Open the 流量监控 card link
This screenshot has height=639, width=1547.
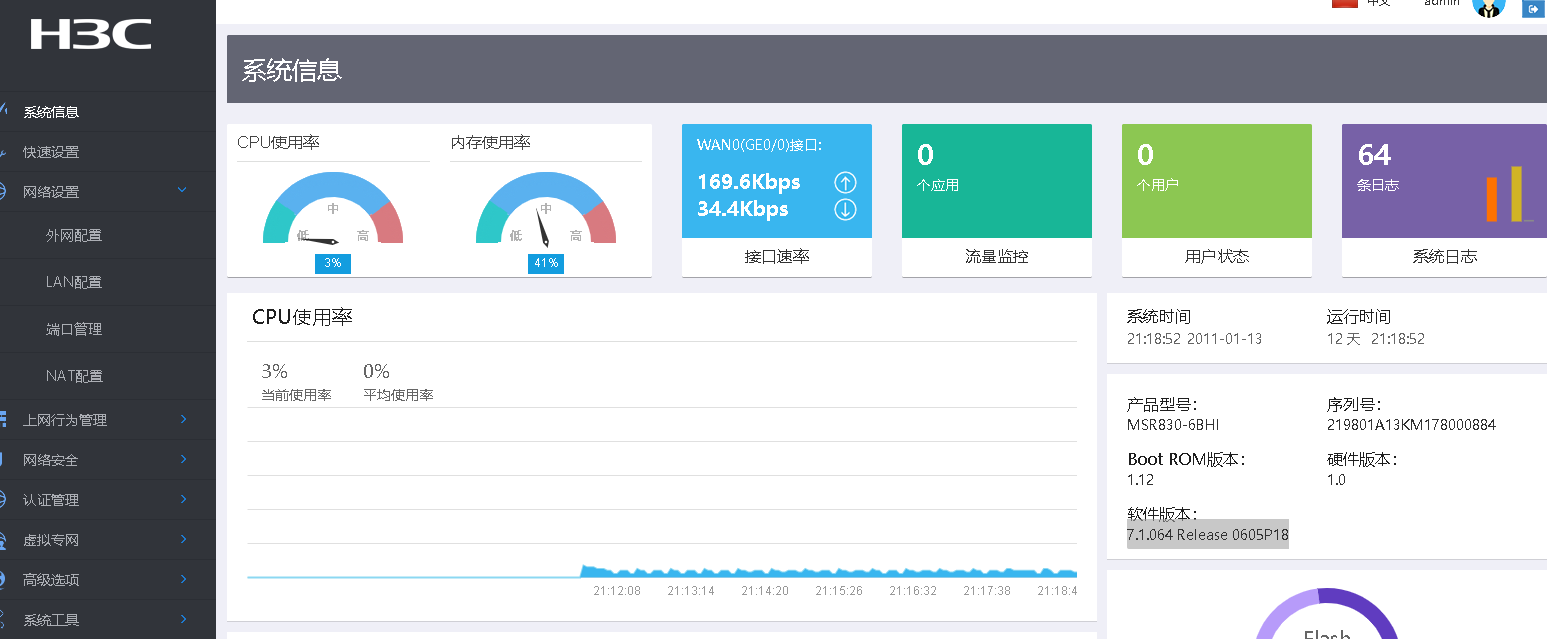pos(997,257)
